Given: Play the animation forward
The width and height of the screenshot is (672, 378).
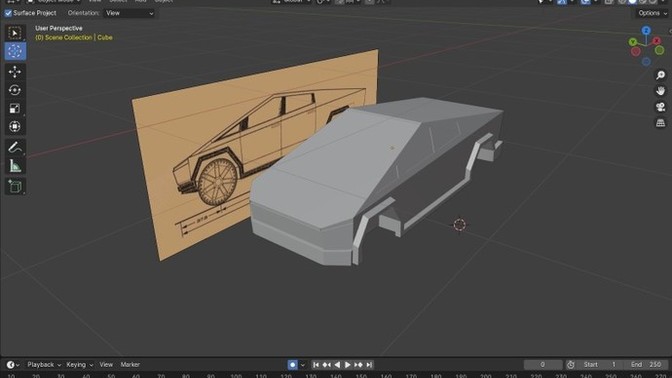Looking at the screenshot, I should [x=348, y=365].
